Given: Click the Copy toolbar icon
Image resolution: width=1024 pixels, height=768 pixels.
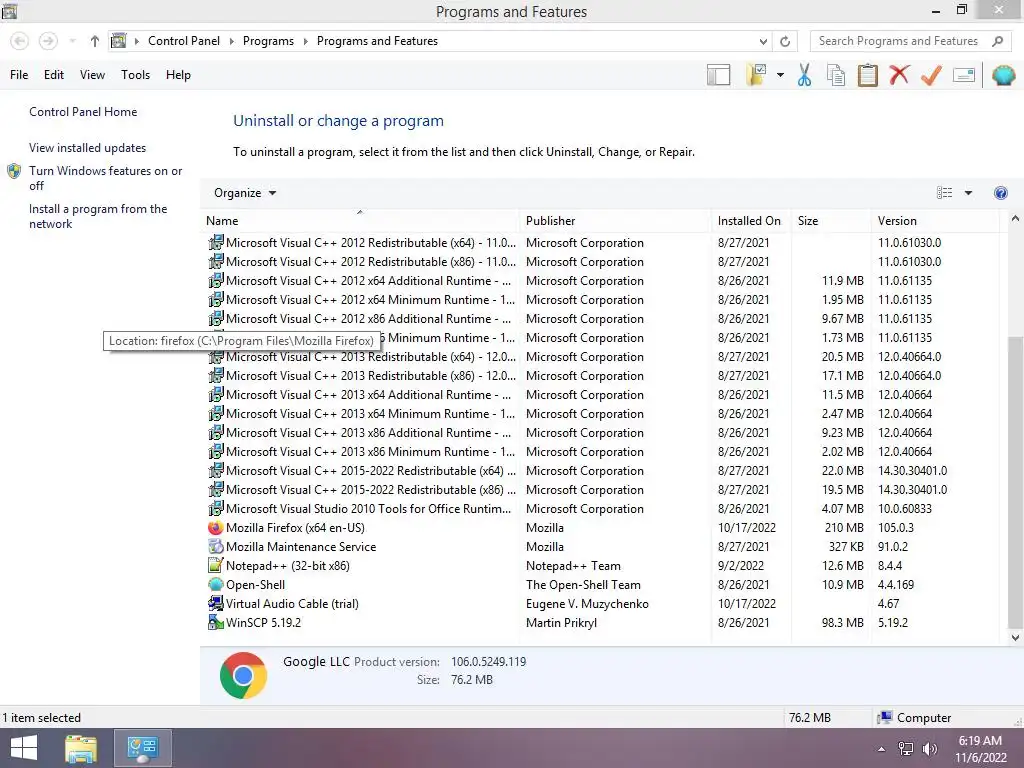Looking at the screenshot, I should tap(836, 75).
